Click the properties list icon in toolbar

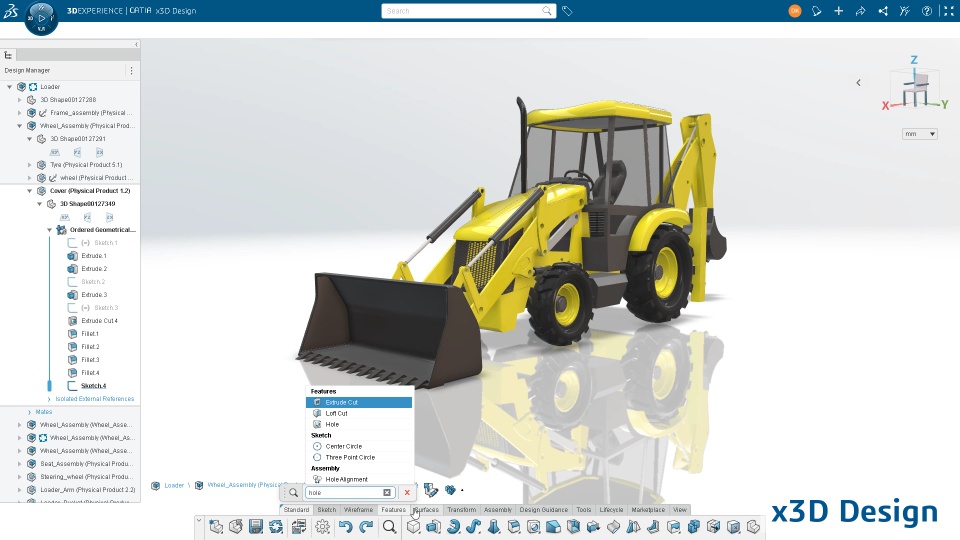pos(299,527)
